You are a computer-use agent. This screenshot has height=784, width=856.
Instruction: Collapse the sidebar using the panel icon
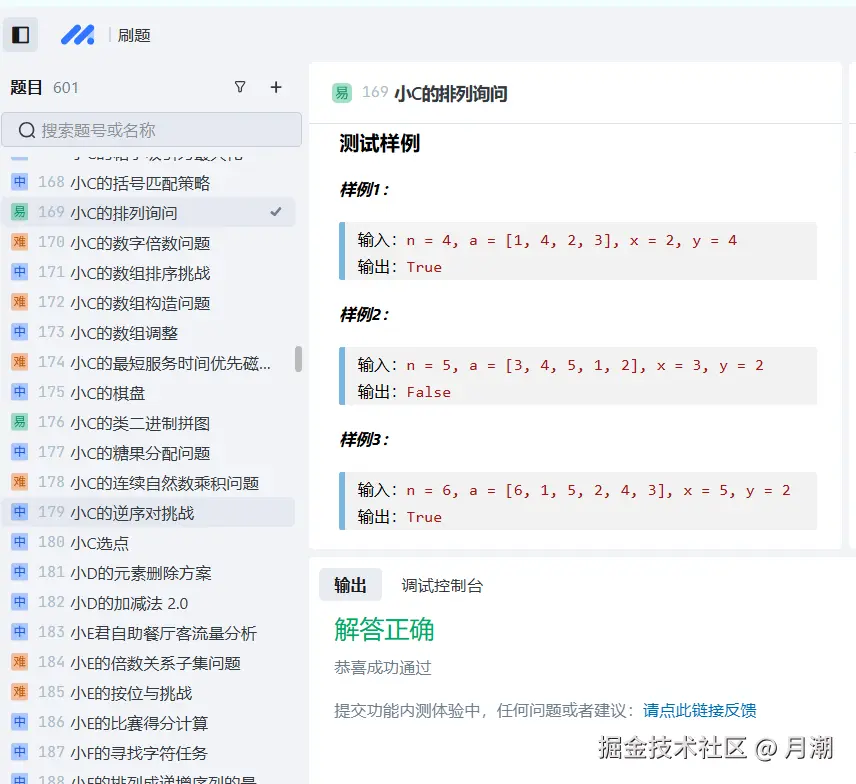[20, 34]
